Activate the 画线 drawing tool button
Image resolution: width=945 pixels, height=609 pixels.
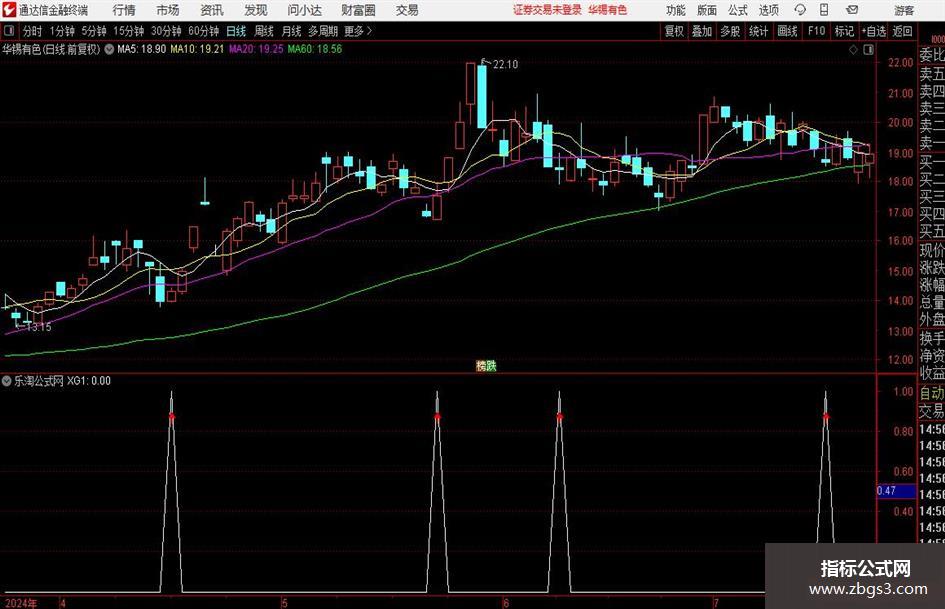point(787,31)
